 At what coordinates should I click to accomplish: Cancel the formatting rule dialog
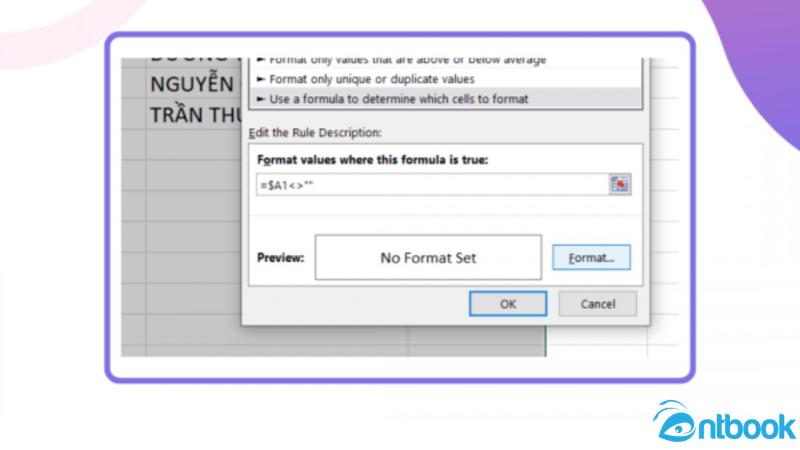pos(597,304)
